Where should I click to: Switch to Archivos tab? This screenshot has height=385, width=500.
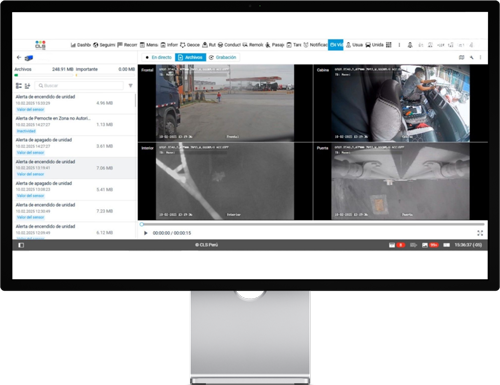click(190, 57)
